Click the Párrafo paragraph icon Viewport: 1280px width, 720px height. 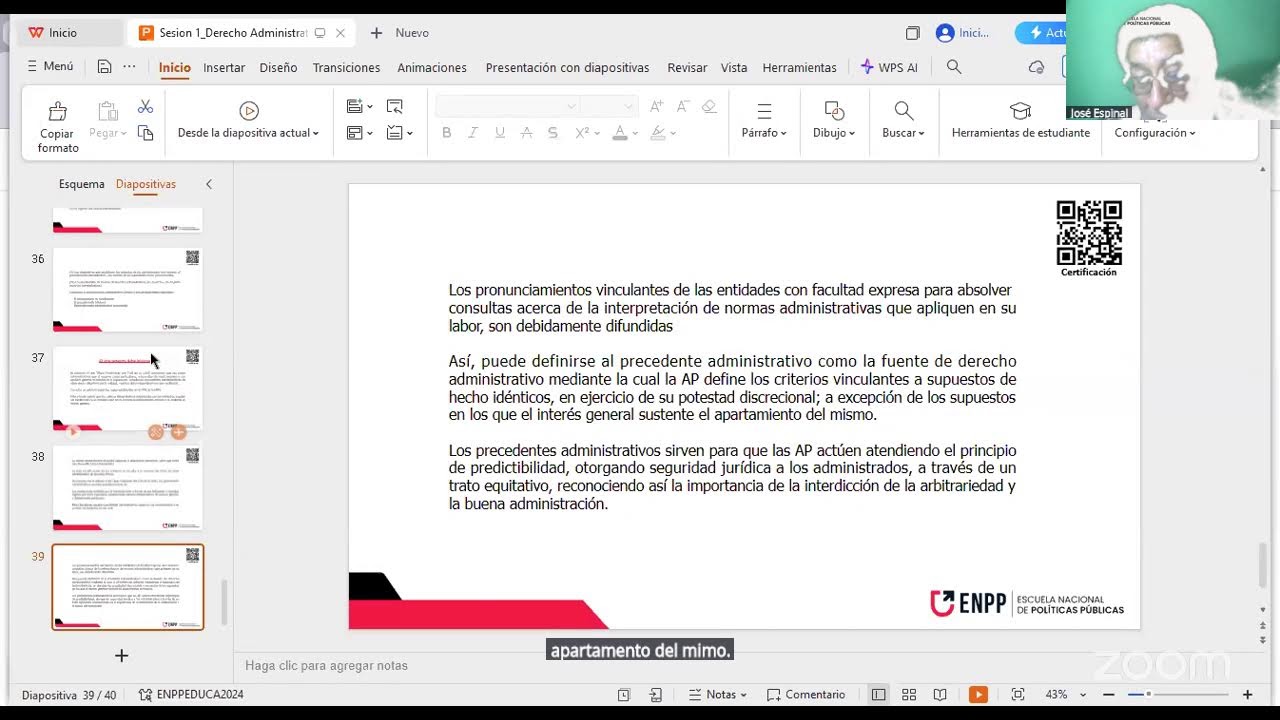click(x=764, y=110)
